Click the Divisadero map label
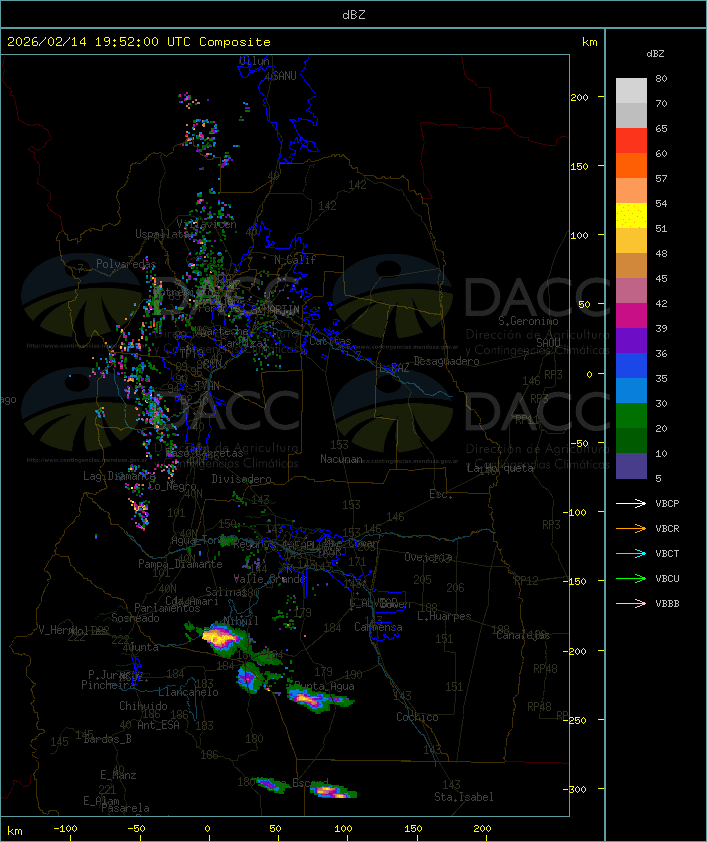This screenshot has width=707, height=842. [241, 479]
